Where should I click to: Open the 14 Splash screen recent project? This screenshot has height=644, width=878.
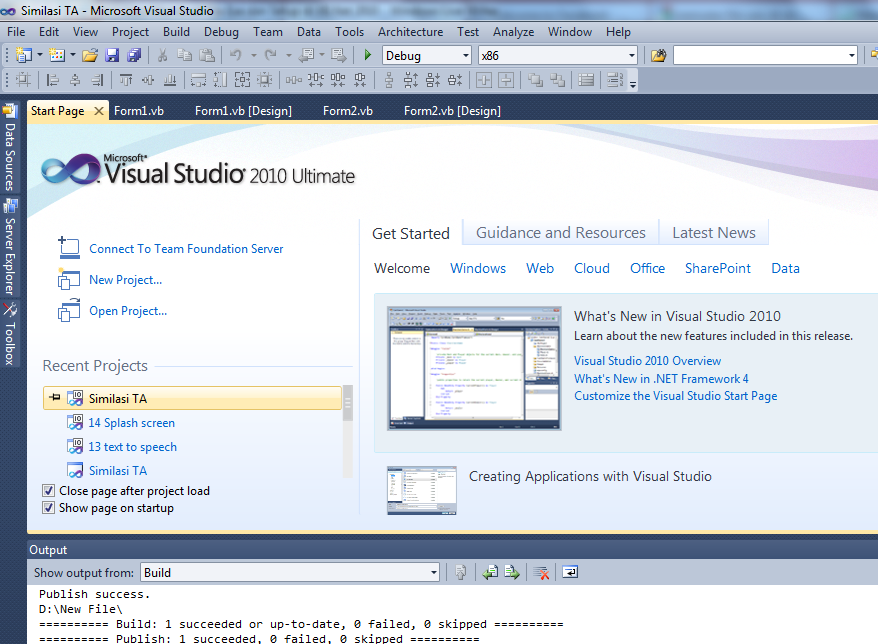132,423
